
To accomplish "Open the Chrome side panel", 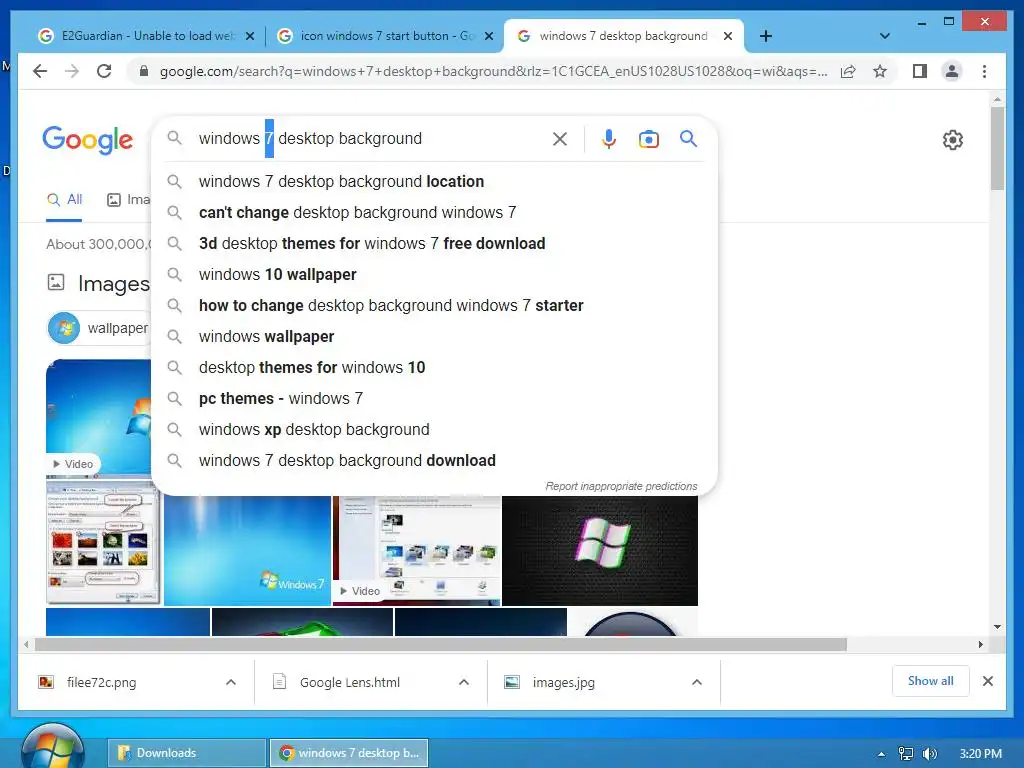I will coord(920,71).
